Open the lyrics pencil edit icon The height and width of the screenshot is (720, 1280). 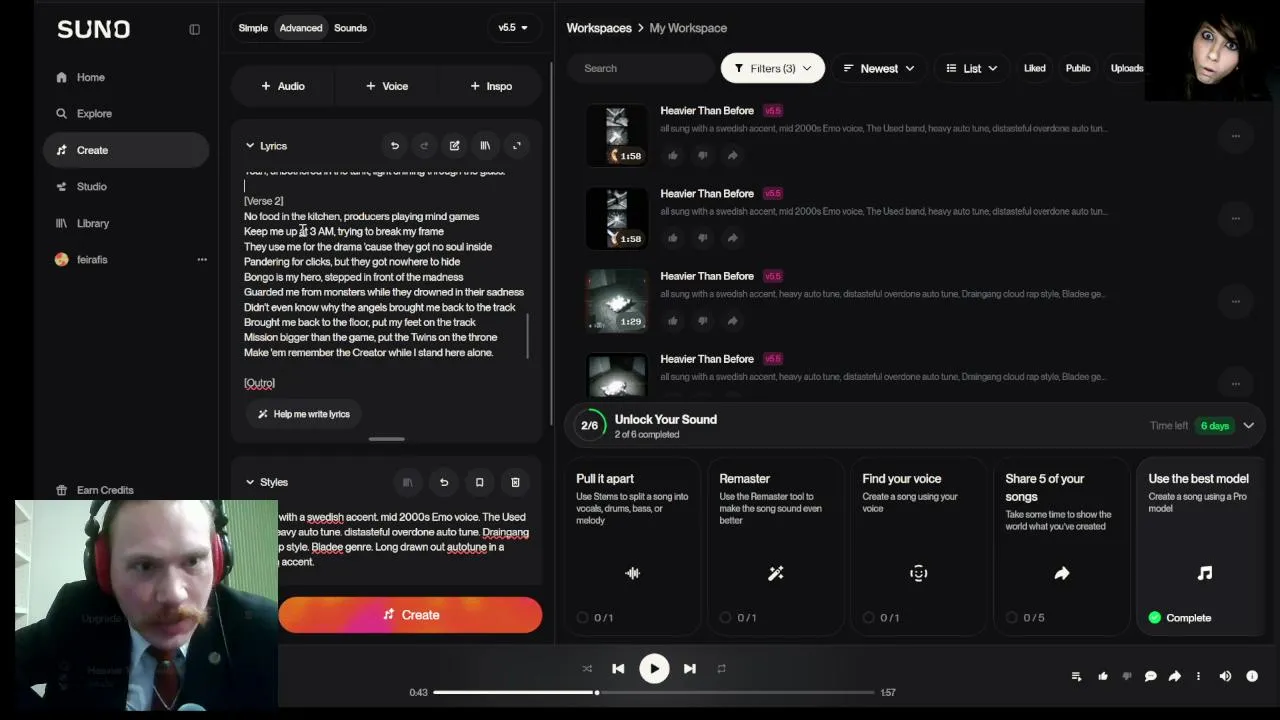(455, 146)
